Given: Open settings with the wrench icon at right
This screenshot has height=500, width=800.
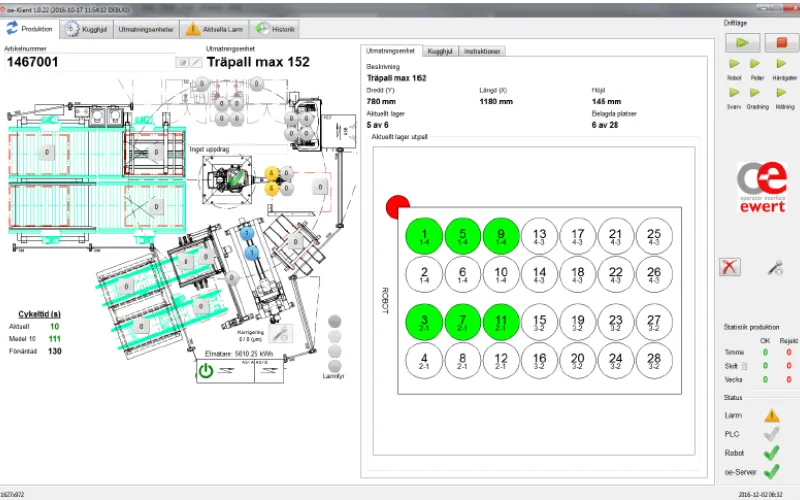Looking at the screenshot, I should coord(773,267).
